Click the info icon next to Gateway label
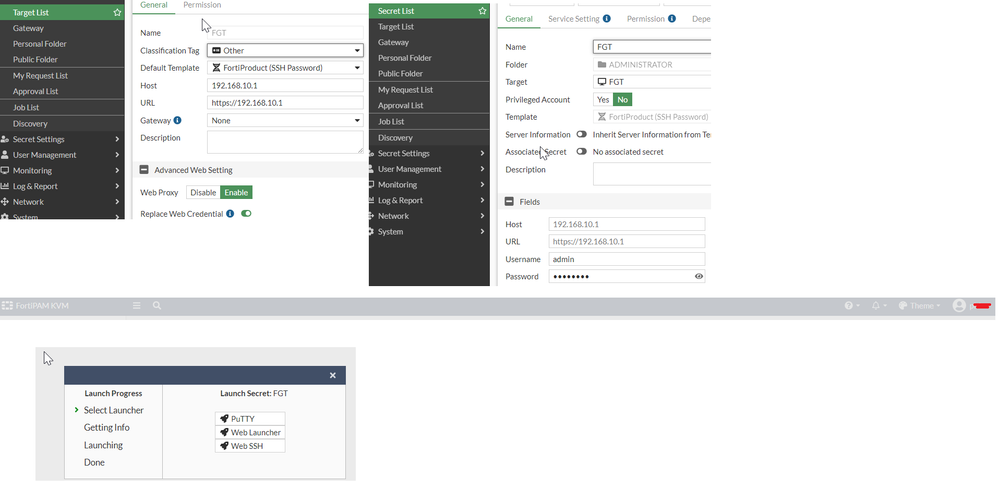Viewport: 999px width, 495px height. point(178,120)
